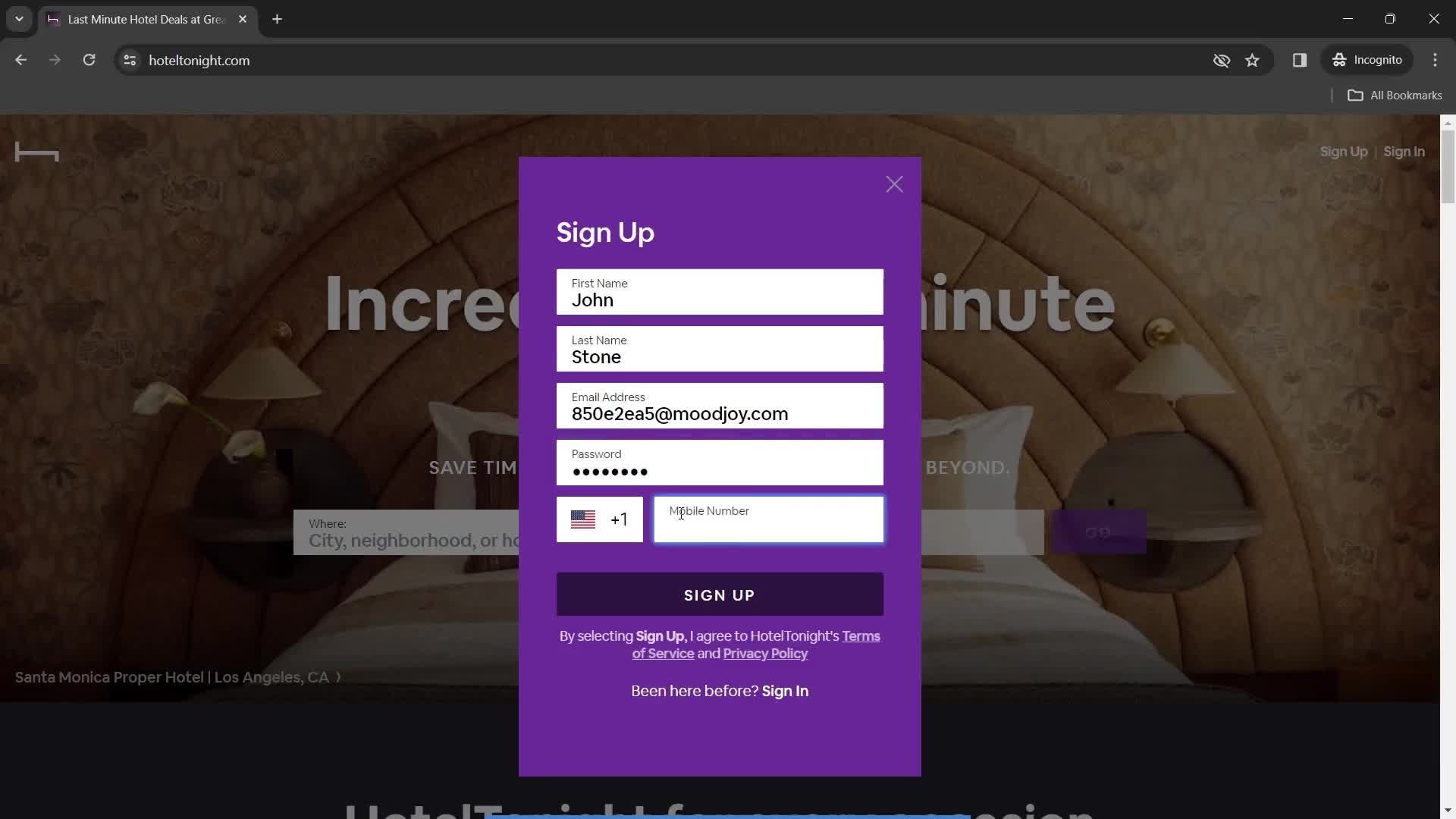1456x819 pixels.
Task: Click the HotelTonight bed logo
Action: click(36, 152)
